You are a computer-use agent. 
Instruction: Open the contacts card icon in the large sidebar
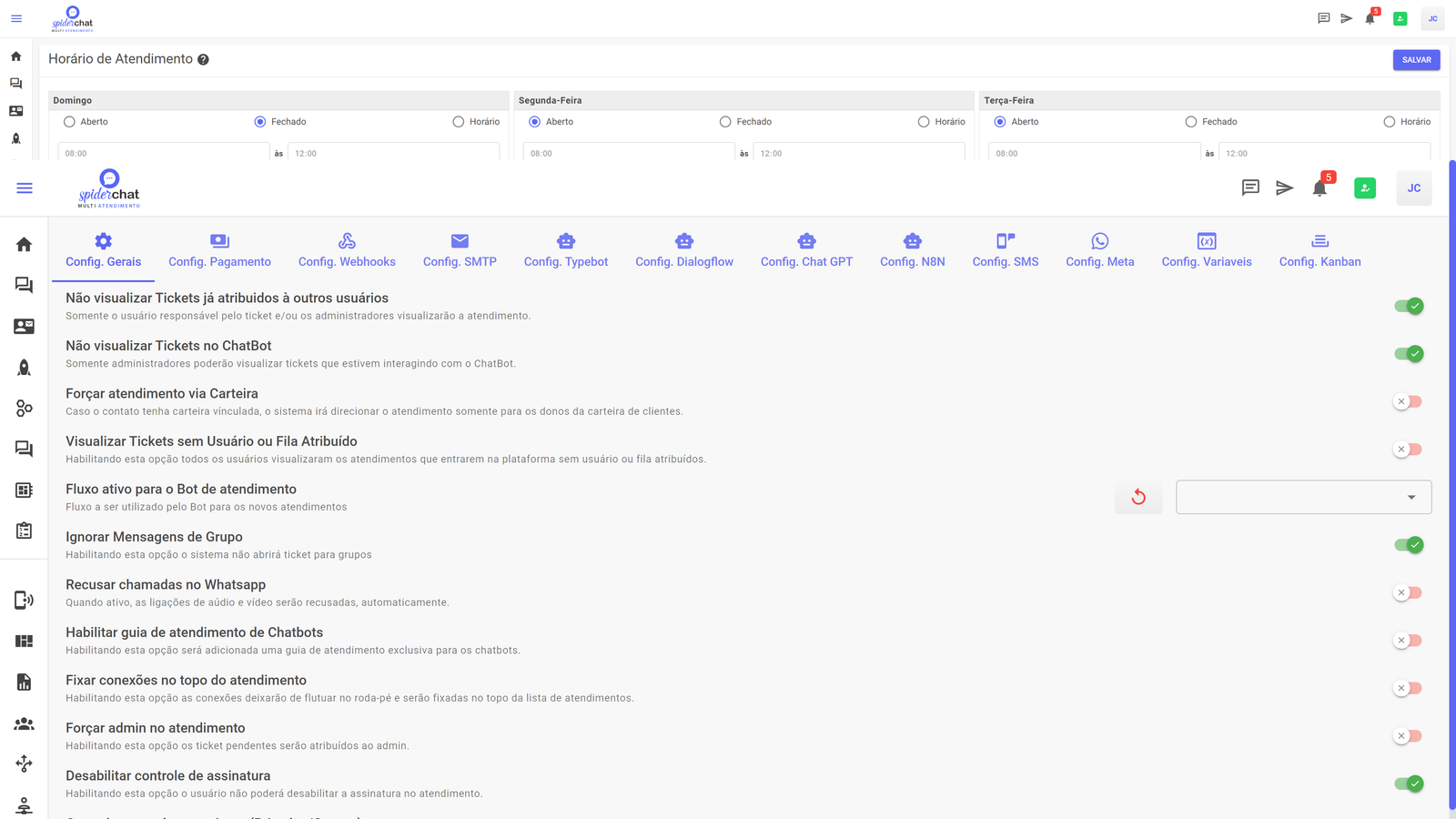click(25, 326)
